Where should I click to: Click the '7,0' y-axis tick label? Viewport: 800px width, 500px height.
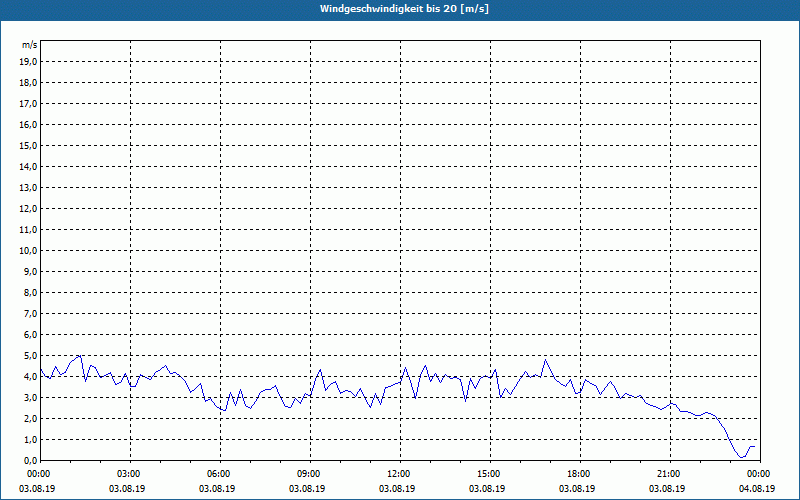point(30,313)
